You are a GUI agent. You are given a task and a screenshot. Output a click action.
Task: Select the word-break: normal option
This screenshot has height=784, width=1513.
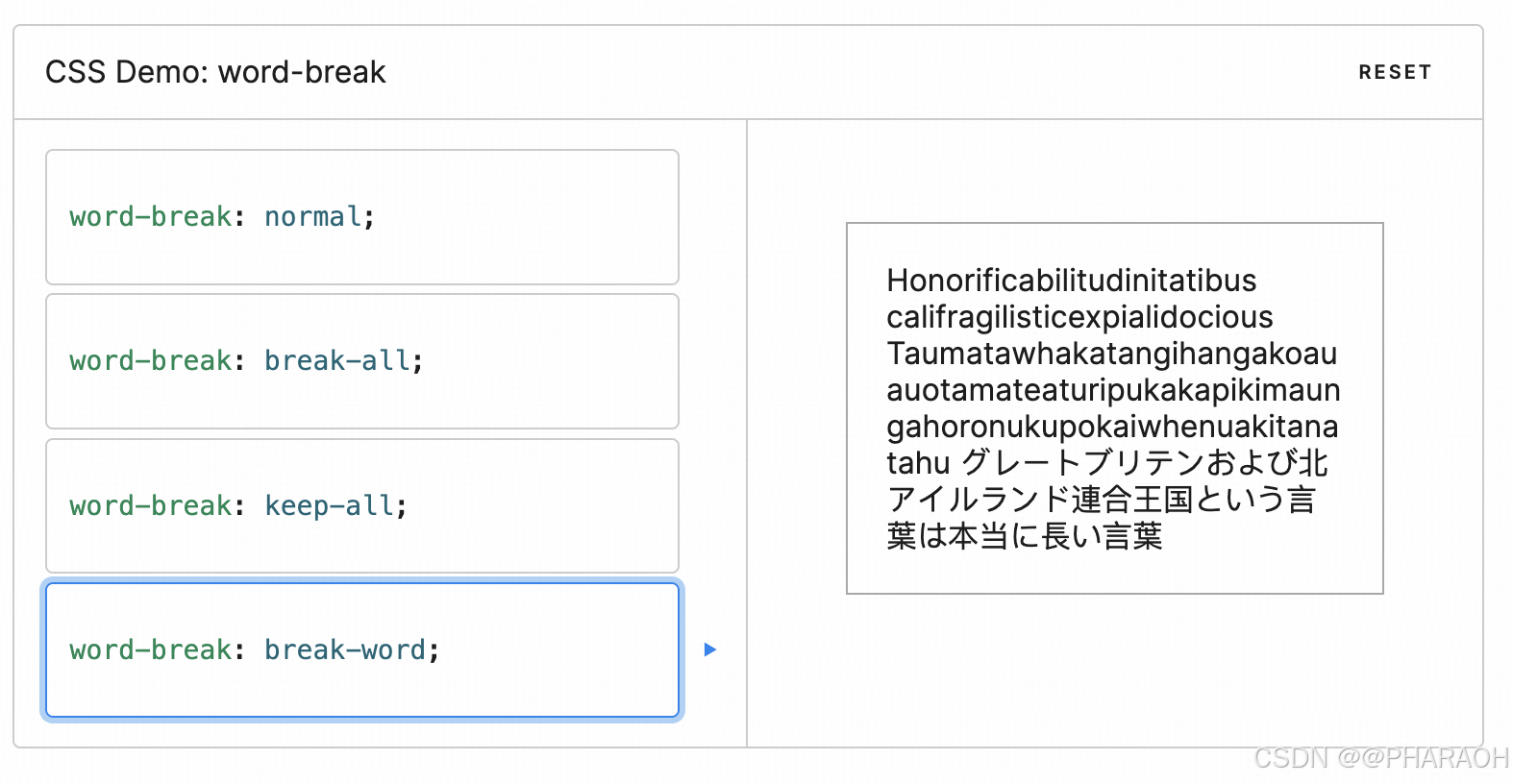click(x=361, y=217)
